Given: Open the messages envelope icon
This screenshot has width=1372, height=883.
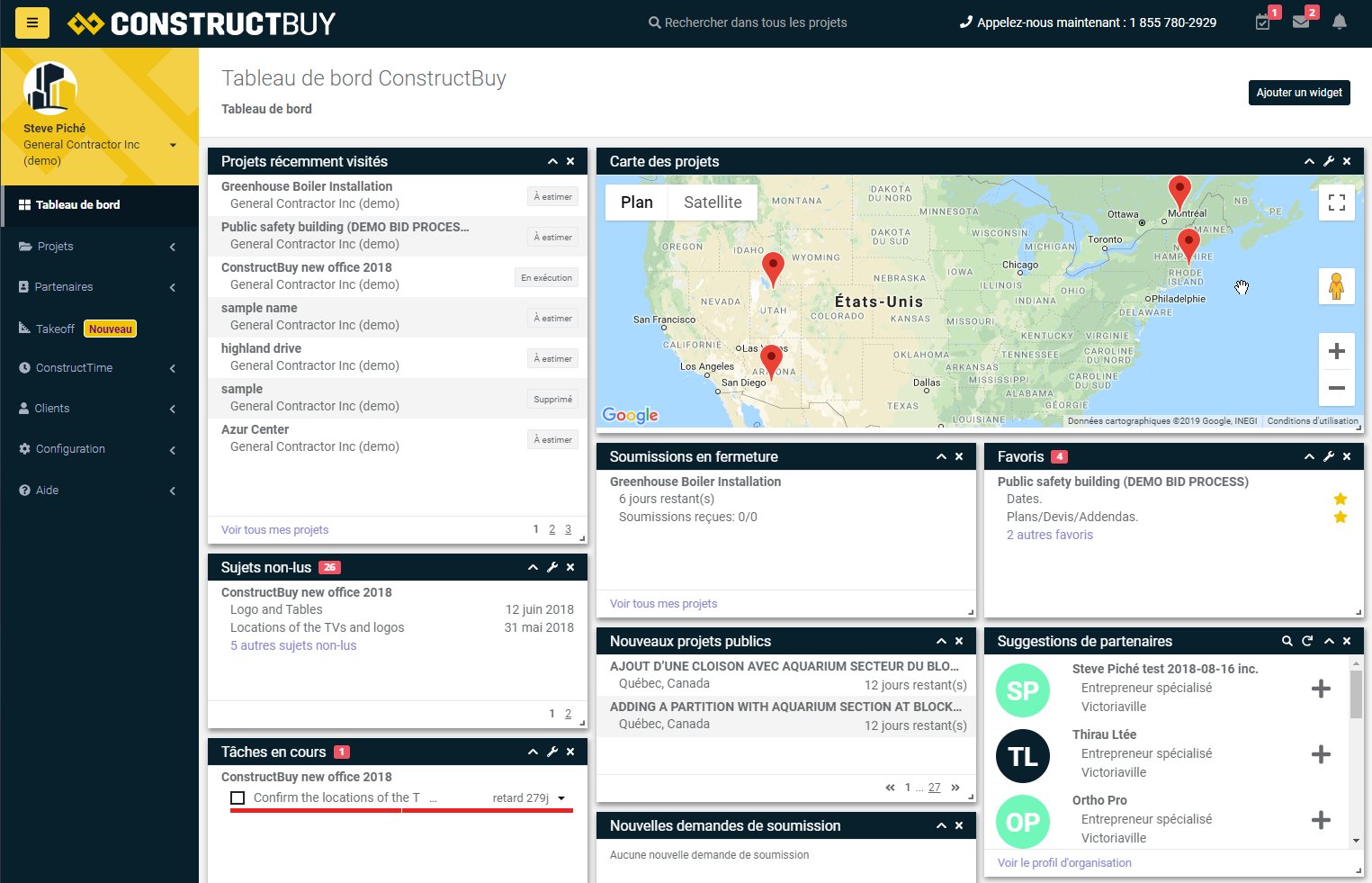Looking at the screenshot, I should [1301, 22].
